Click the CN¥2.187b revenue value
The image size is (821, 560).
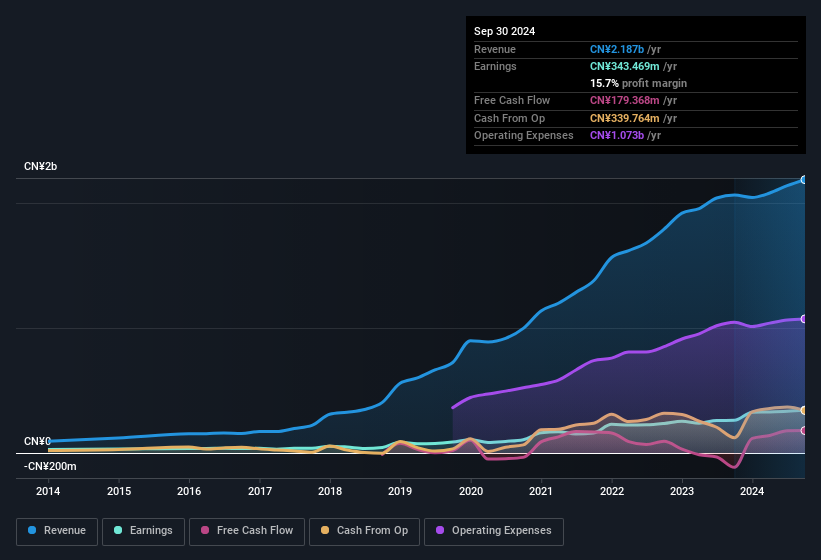(617, 49)
